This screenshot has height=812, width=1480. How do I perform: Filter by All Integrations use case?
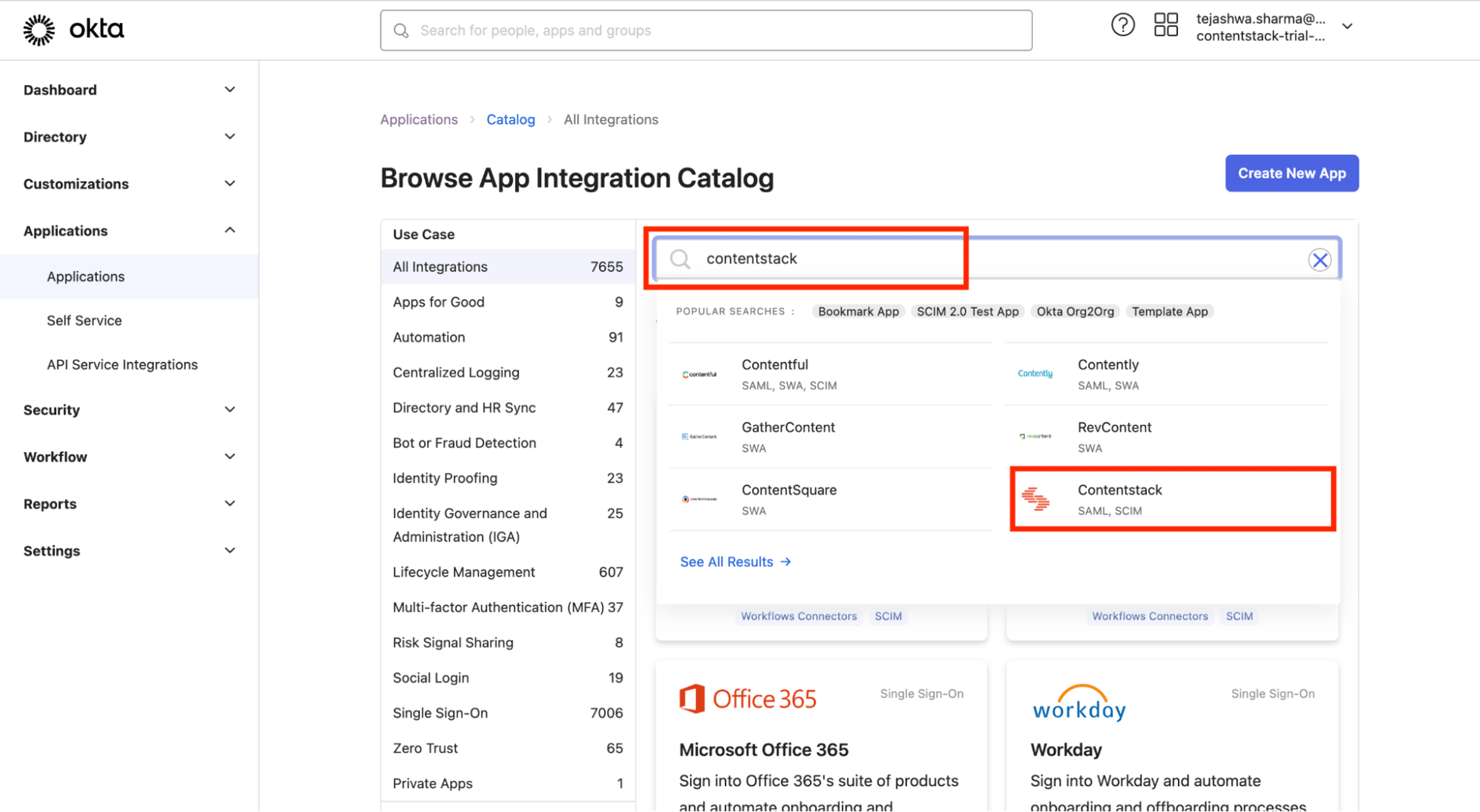click(507, 267)
